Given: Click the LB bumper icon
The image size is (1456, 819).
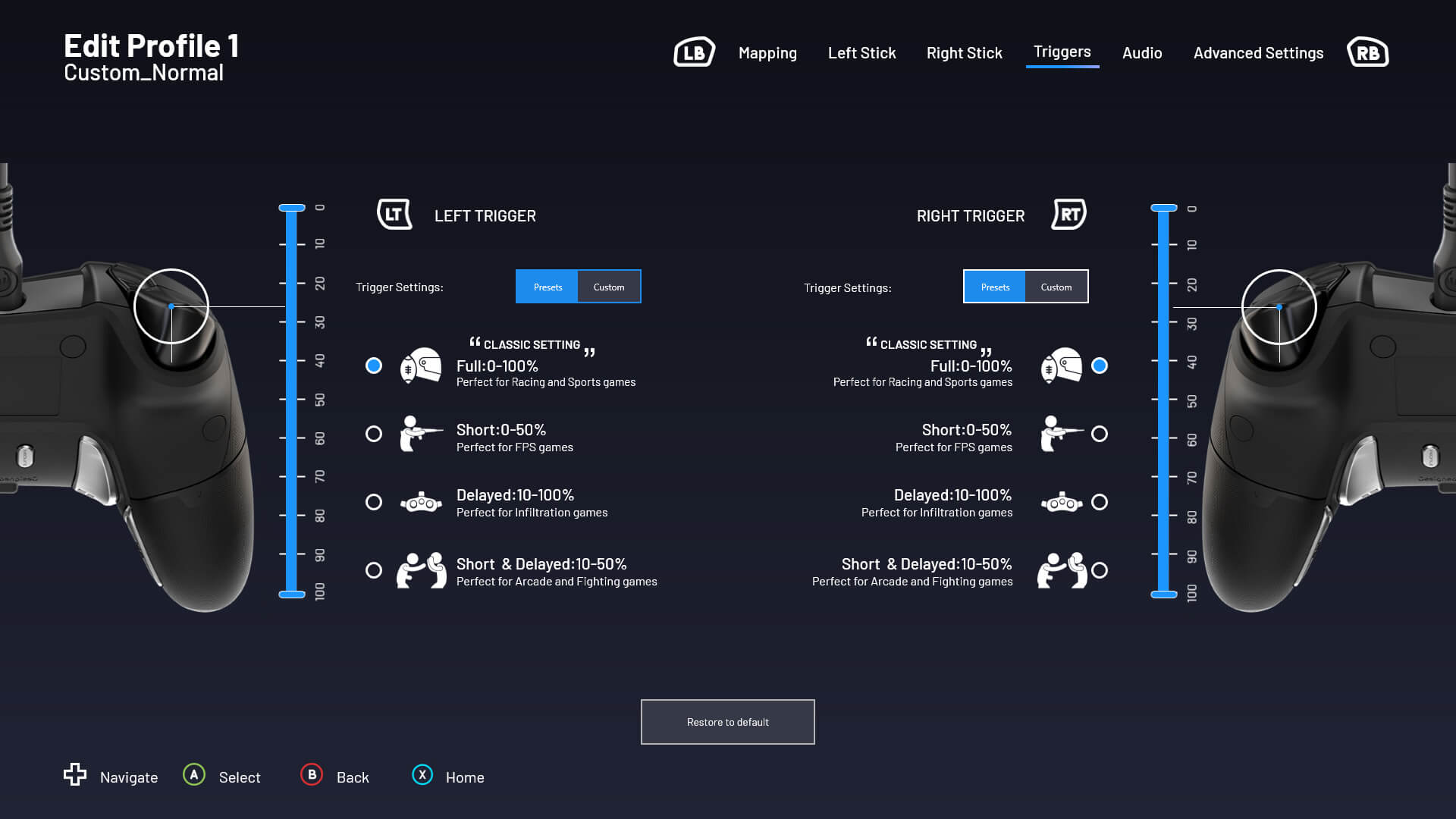Looking at the screenshot, I should point(694,52).
